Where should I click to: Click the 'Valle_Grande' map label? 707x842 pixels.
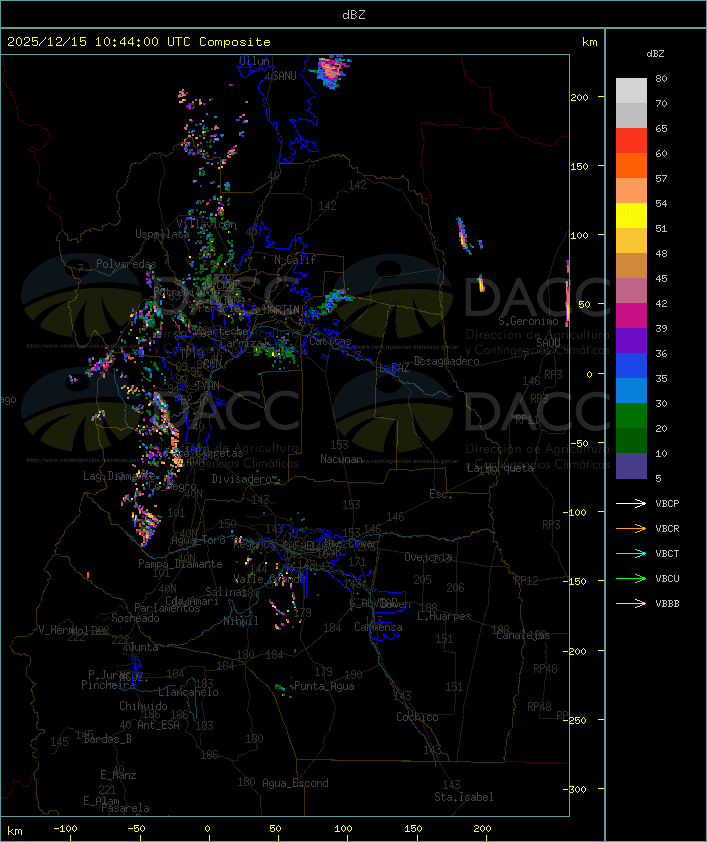click(x=269, y=579)
